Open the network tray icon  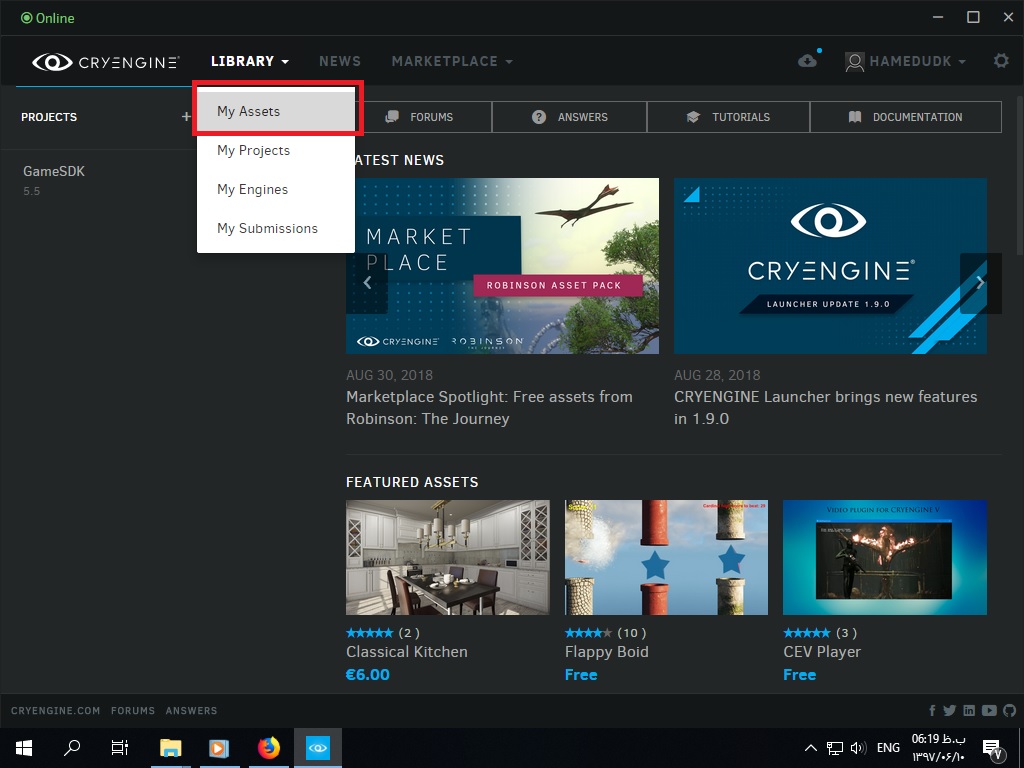click(835, 748)
